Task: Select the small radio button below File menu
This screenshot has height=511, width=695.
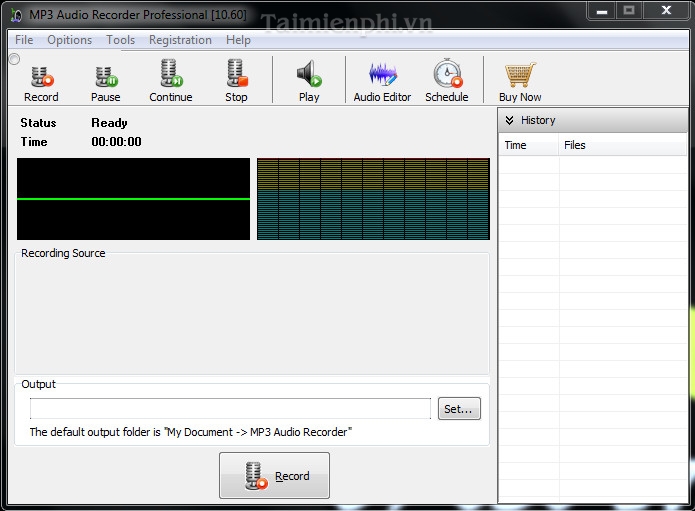Action: 14,59
